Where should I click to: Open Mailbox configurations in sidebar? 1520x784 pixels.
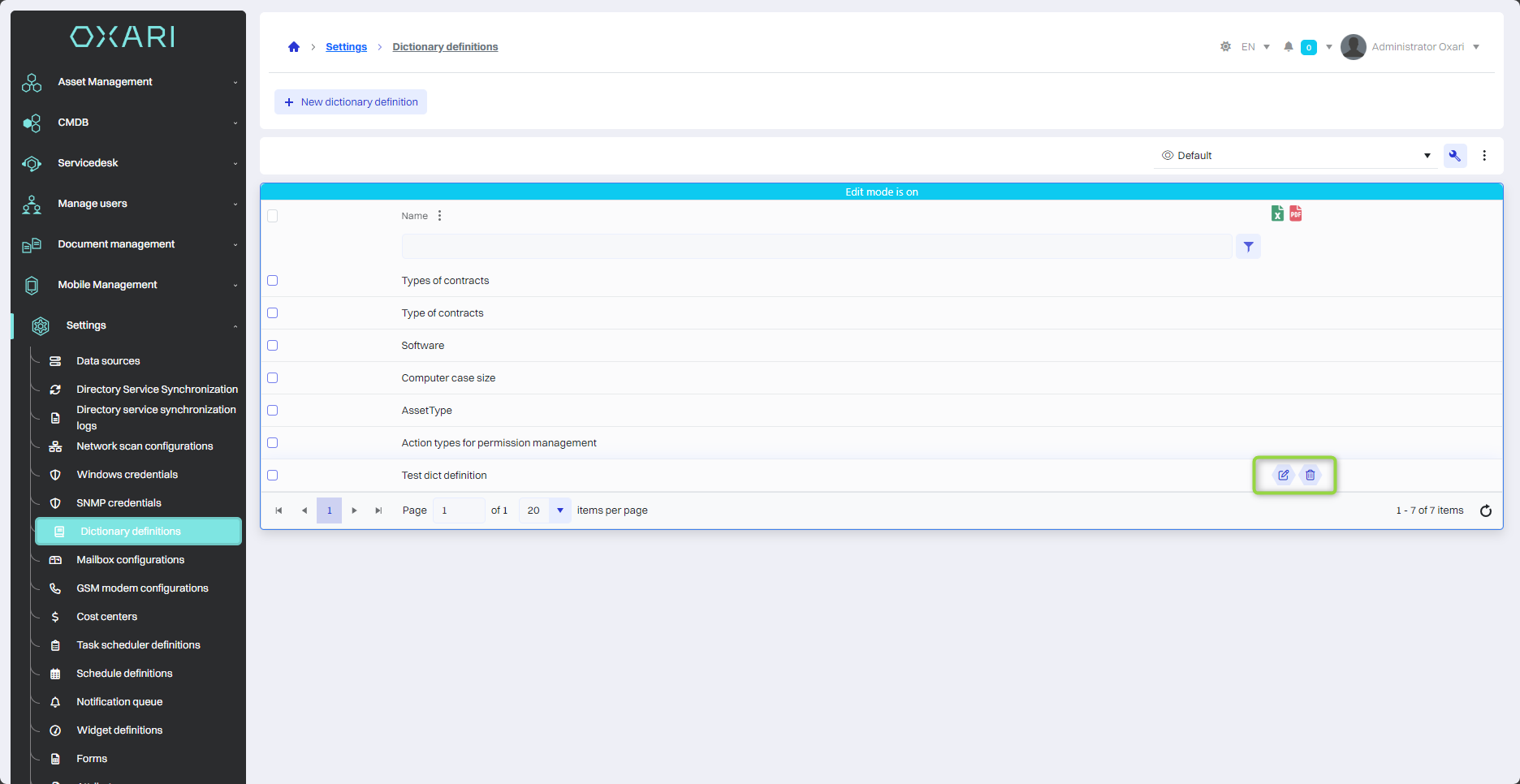tap(130, 560)
